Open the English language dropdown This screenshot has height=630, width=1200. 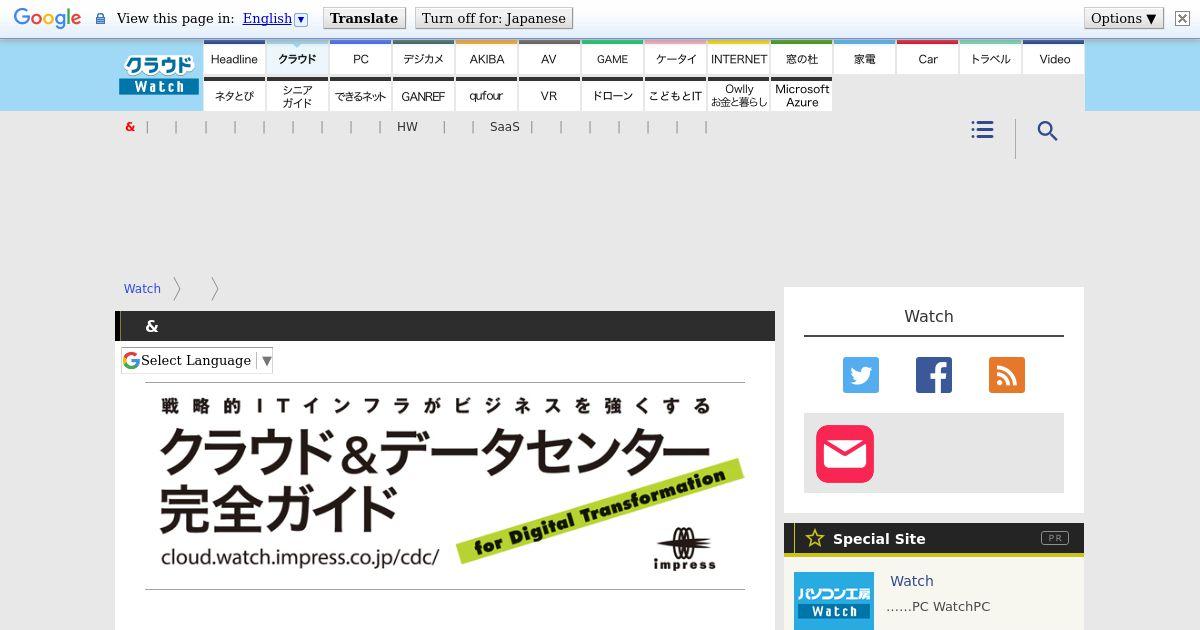pyautogui.click(x=275, y=18)
